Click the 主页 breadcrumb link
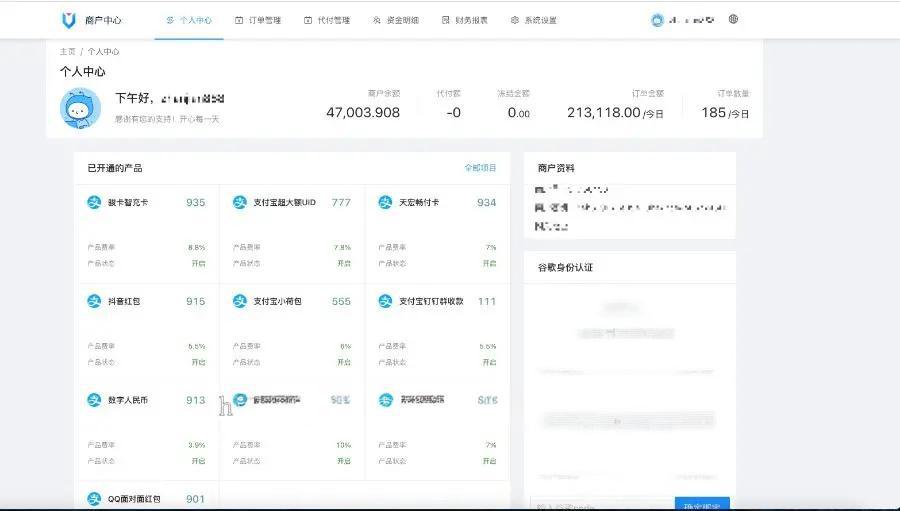 click(x=67, y=52)
